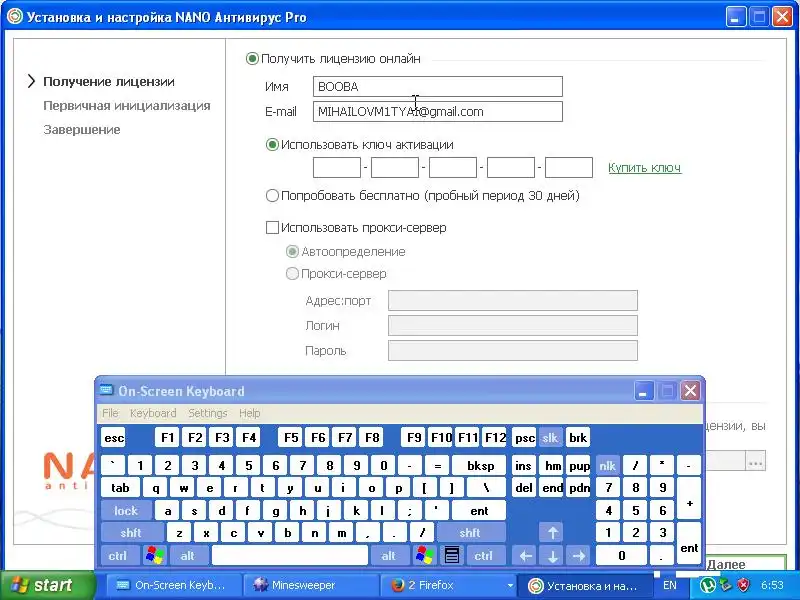Open Keyboard menu in On-Screen Keyboard
The height and width of the screenshot is (600, 800).
click(153, 413)
